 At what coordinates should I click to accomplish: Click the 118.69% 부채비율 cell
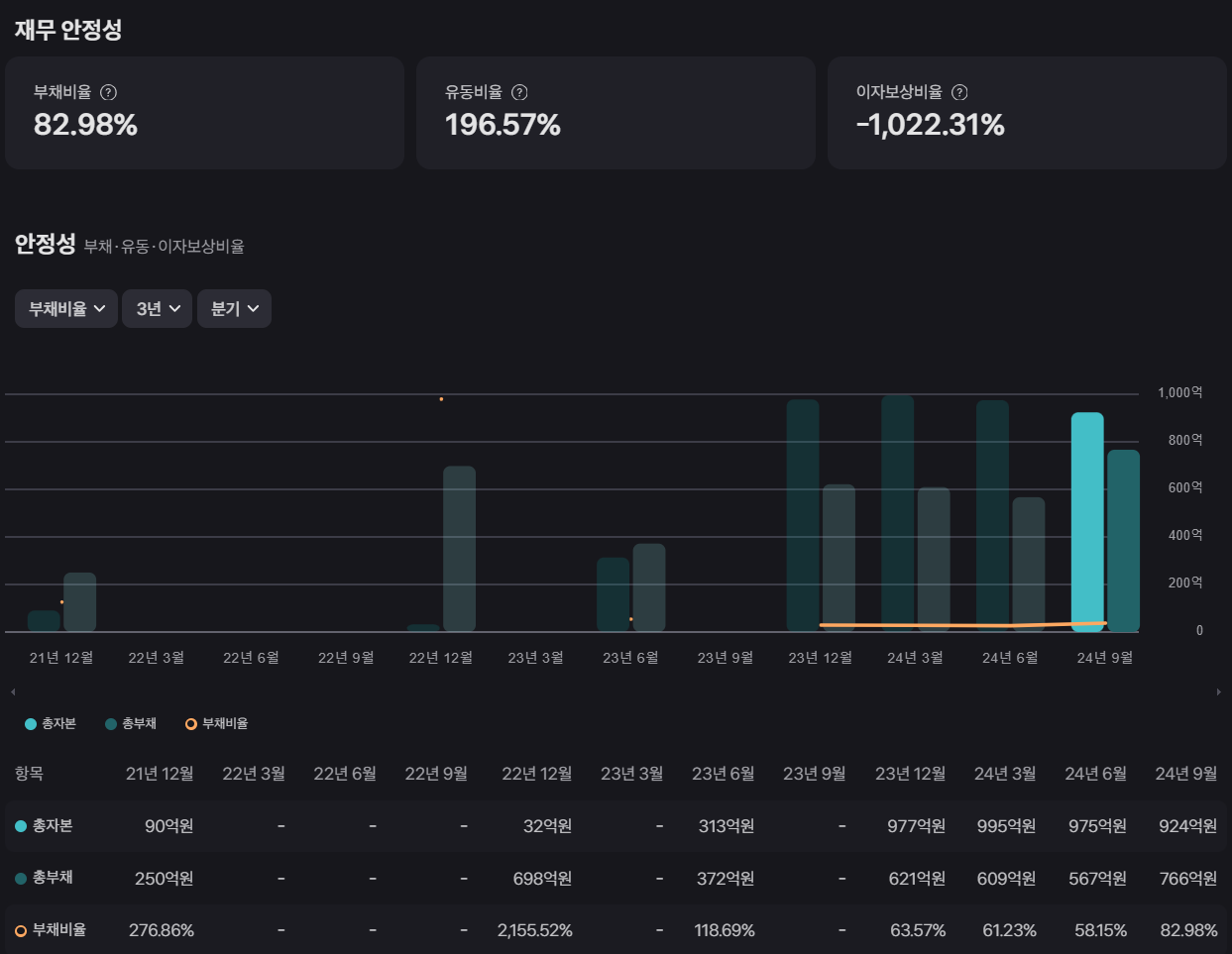pyautogui.click(x=725, y=931)
